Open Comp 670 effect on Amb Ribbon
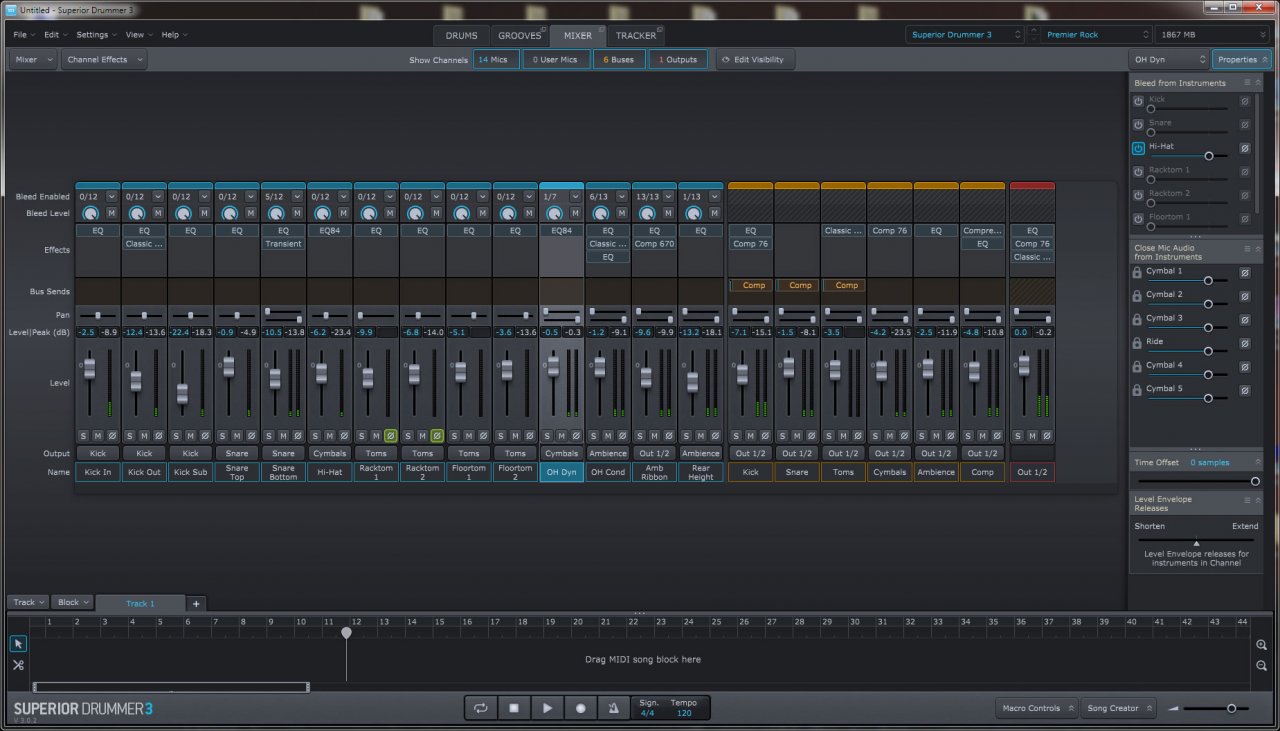 coord(654,244)
